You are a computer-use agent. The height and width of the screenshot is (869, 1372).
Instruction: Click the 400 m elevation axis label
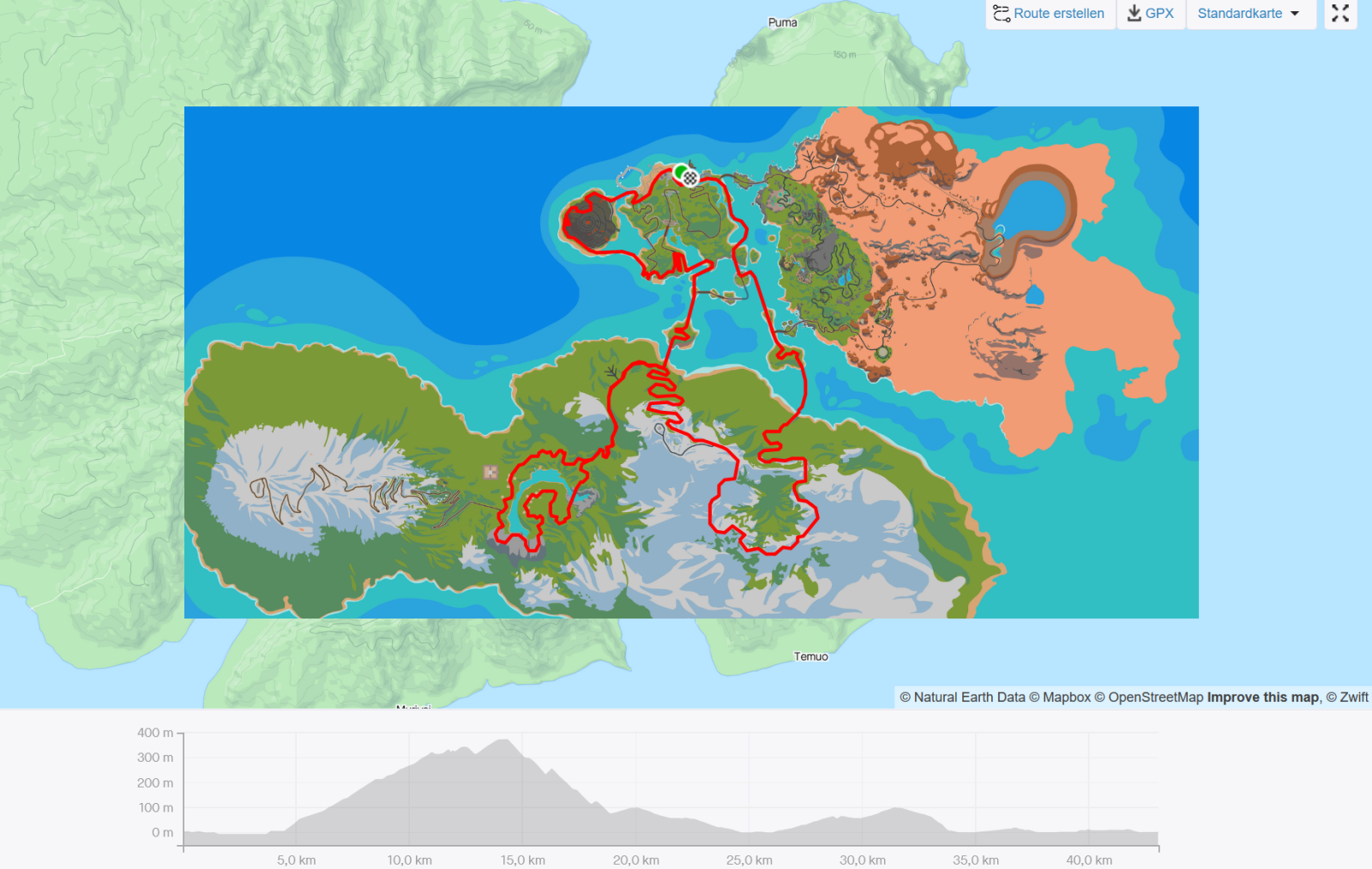click(x=155, y=733)
